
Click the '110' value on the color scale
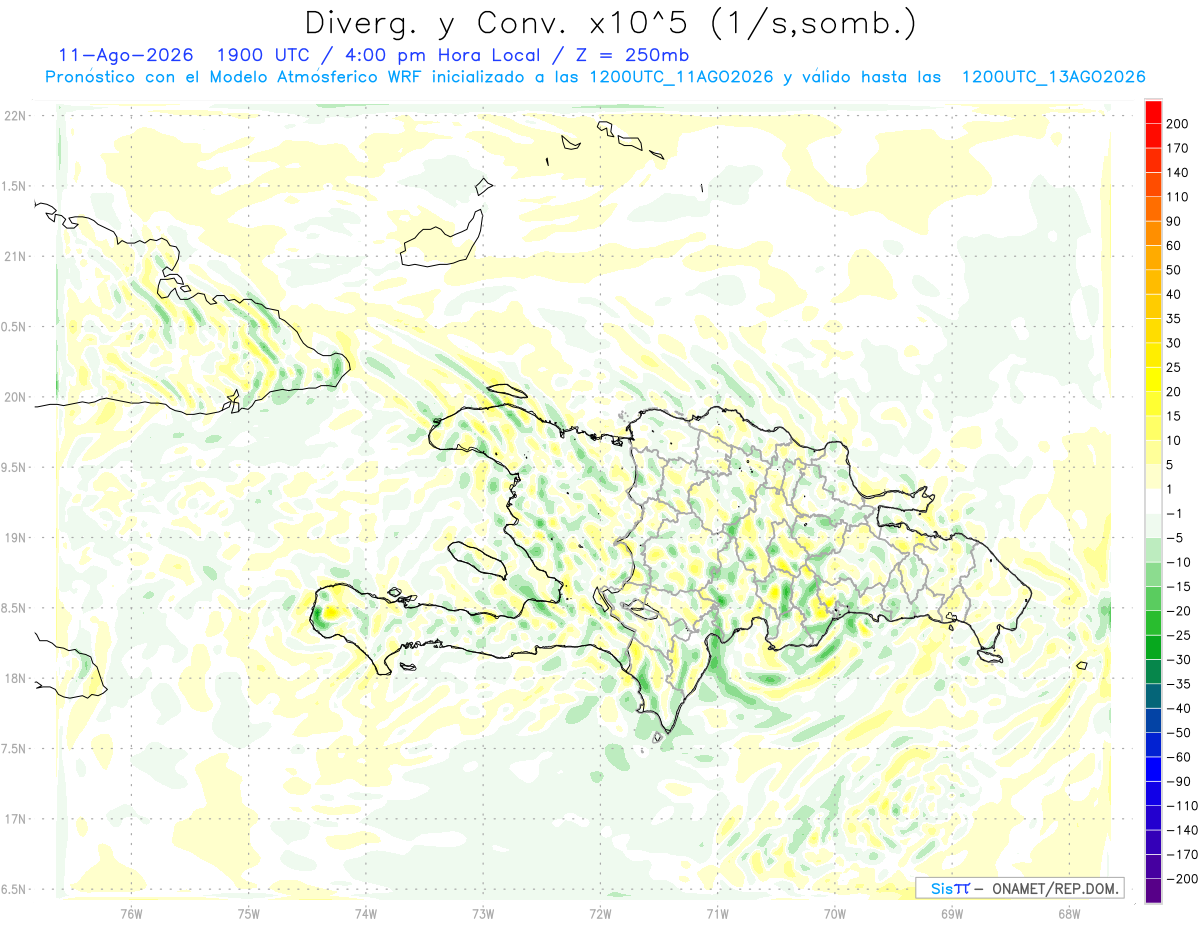(1177, 197)
